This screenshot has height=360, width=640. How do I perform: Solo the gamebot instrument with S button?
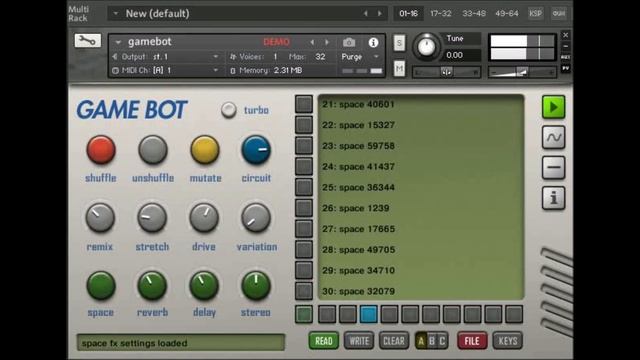[399, 43]
